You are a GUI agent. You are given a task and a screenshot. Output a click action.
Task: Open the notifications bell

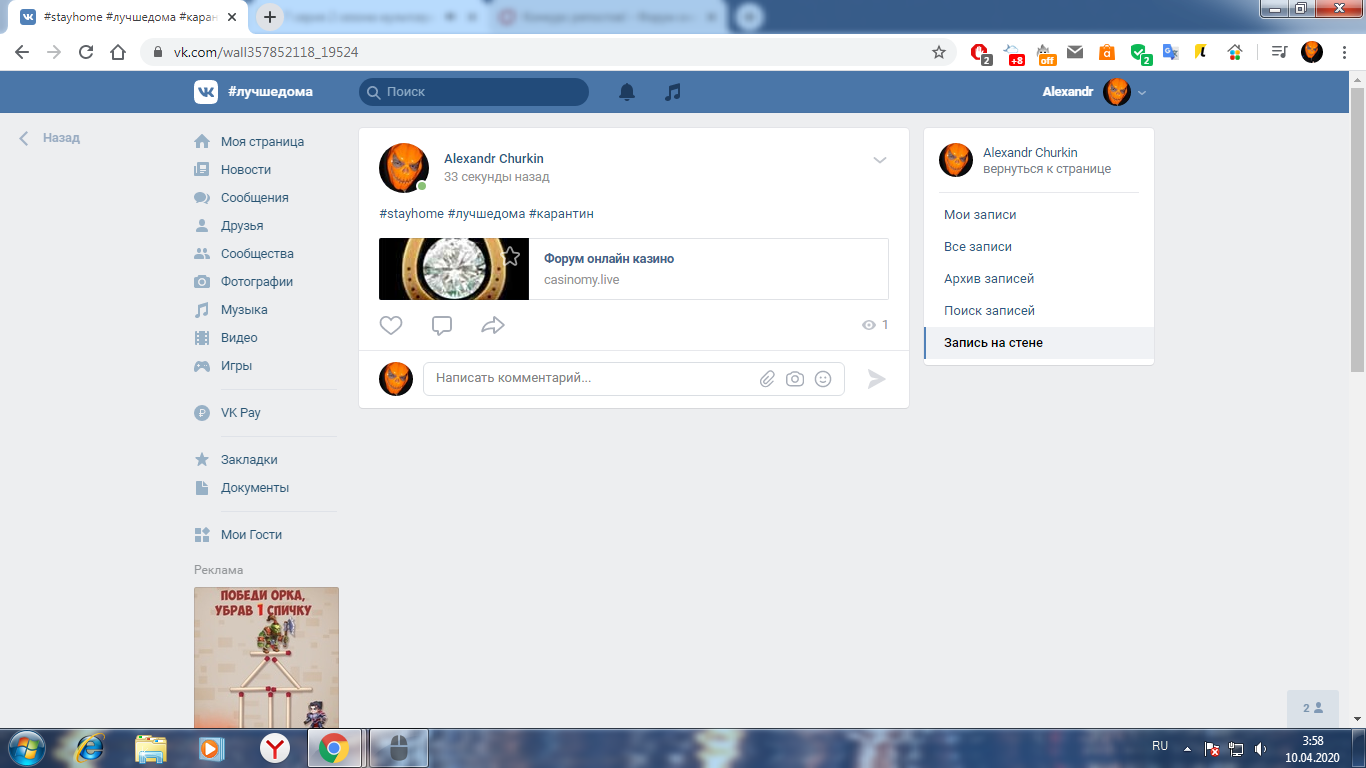point(627,92)
